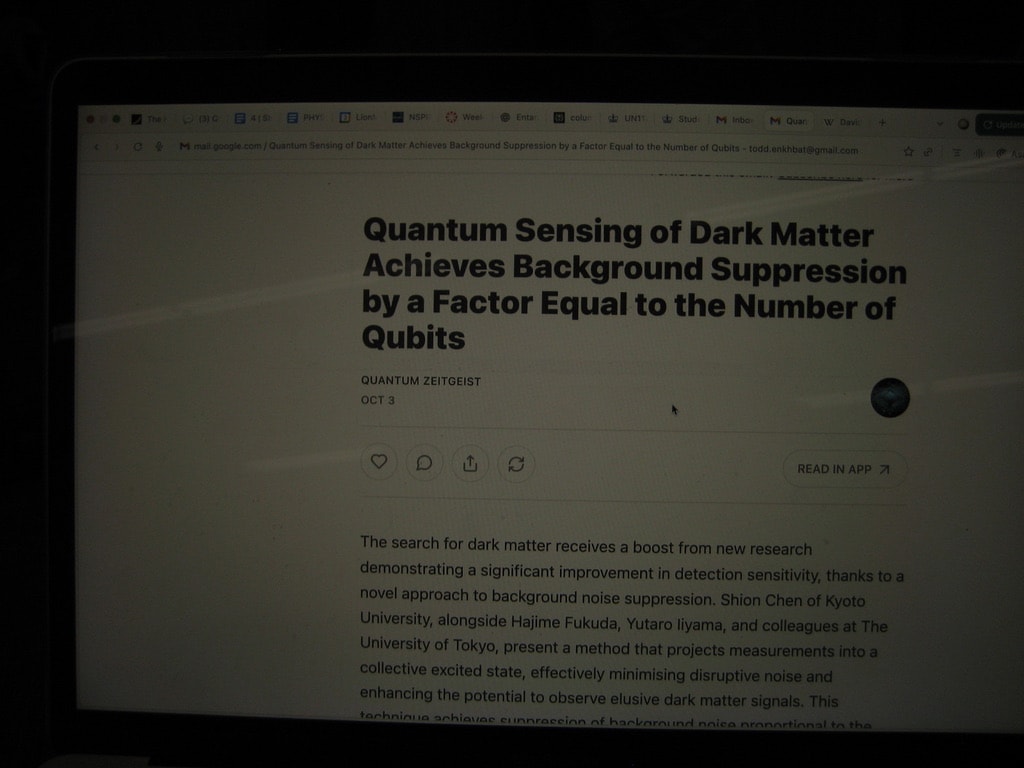1024x768 pixels.
Task: Share the article with the upload arrow icon
Action: 470,464
